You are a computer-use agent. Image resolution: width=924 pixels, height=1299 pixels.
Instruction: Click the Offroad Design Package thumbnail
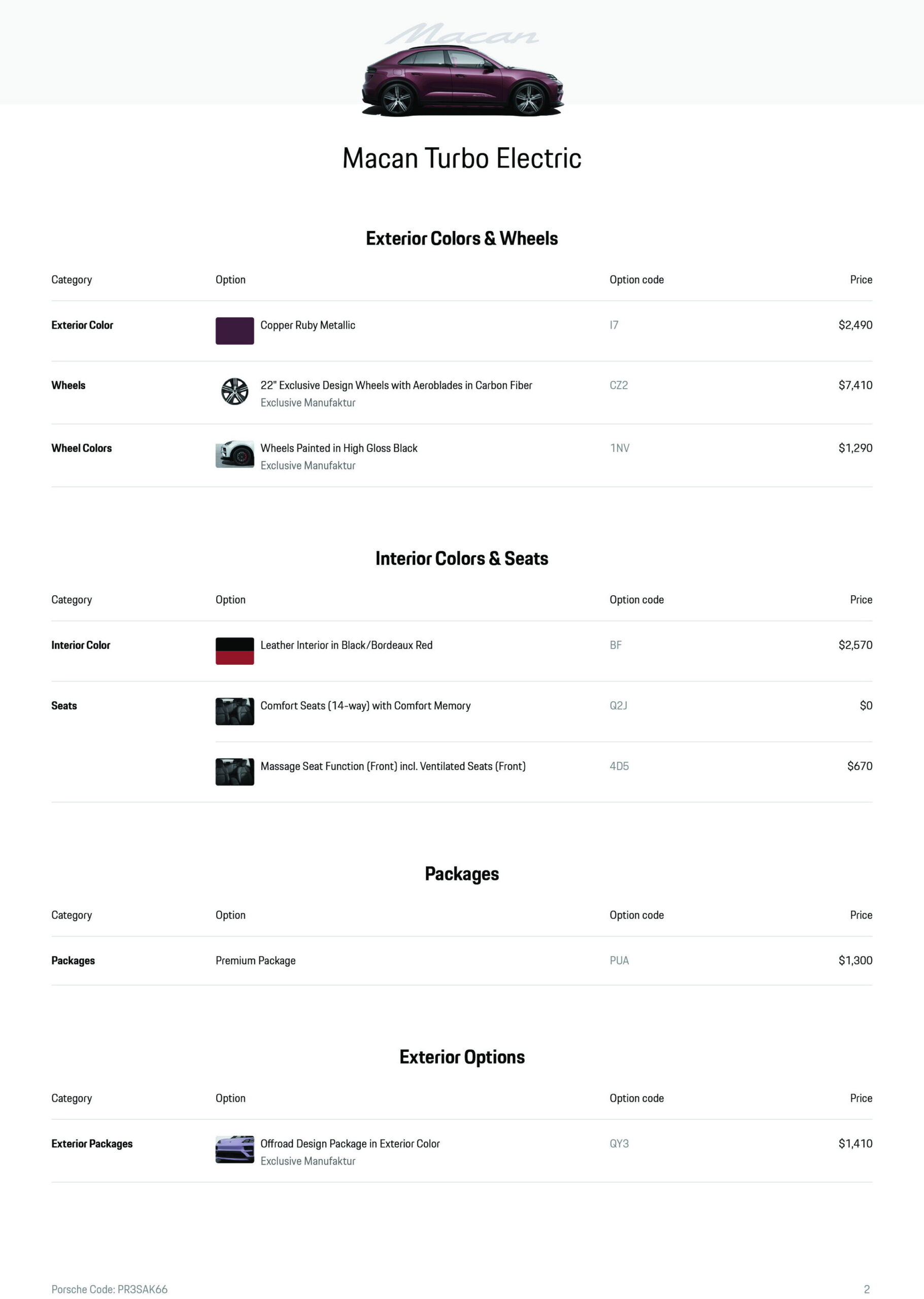[x=234, y=1149]
